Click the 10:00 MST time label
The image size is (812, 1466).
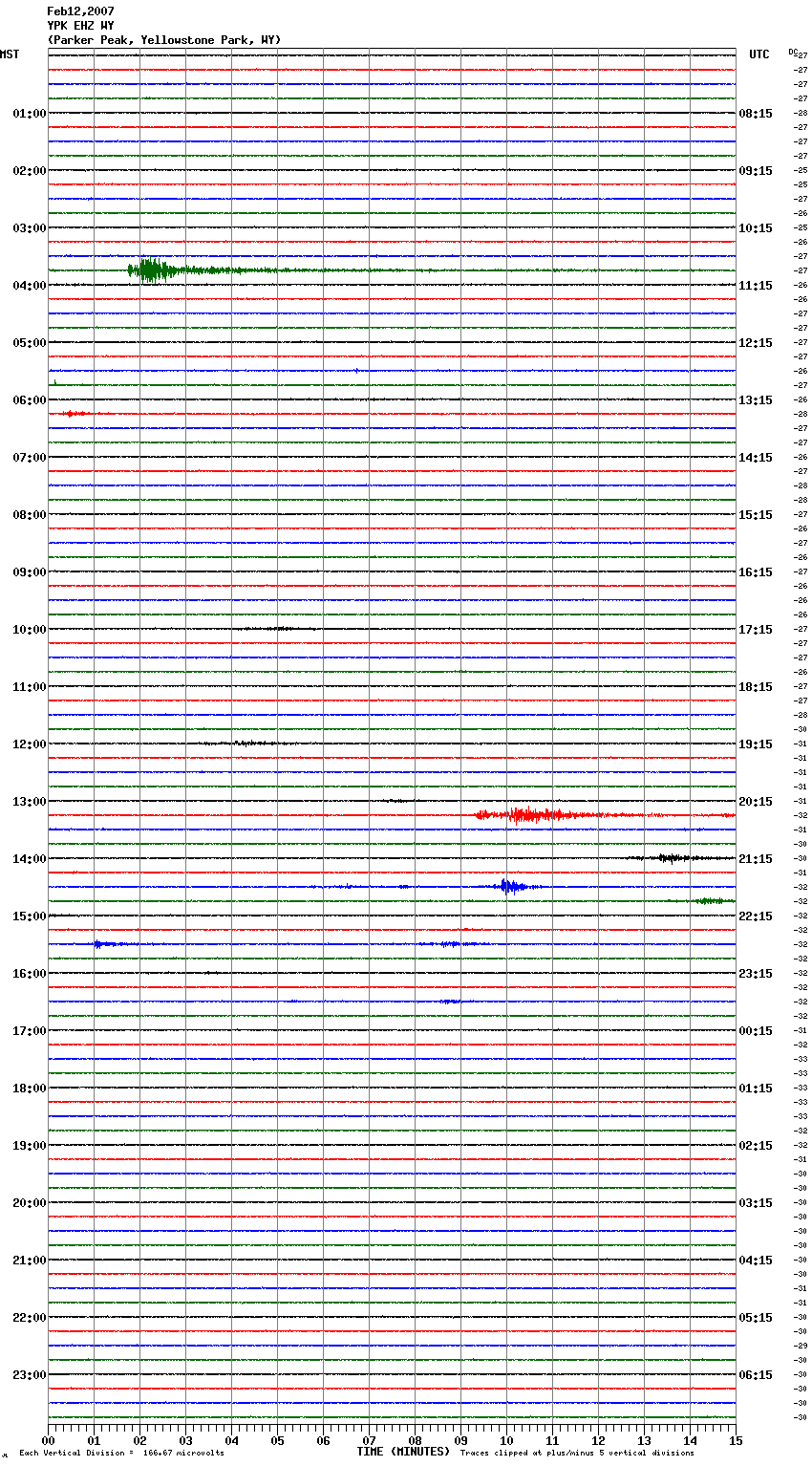pos(29,630)
